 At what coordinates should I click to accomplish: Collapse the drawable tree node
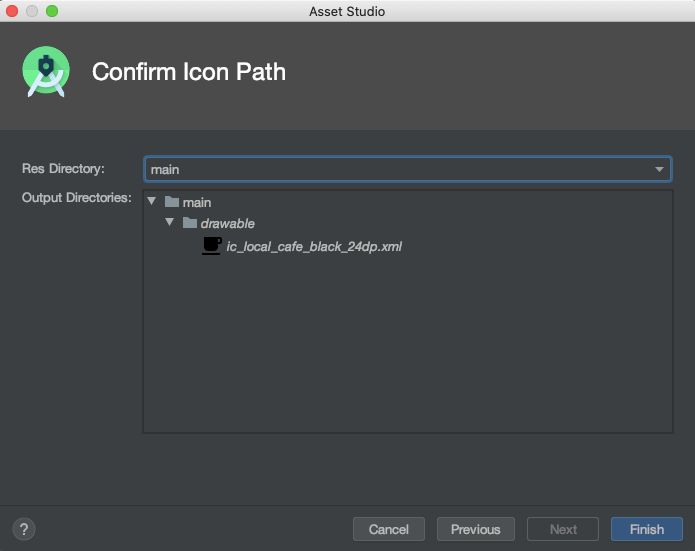tap(169, 222)
